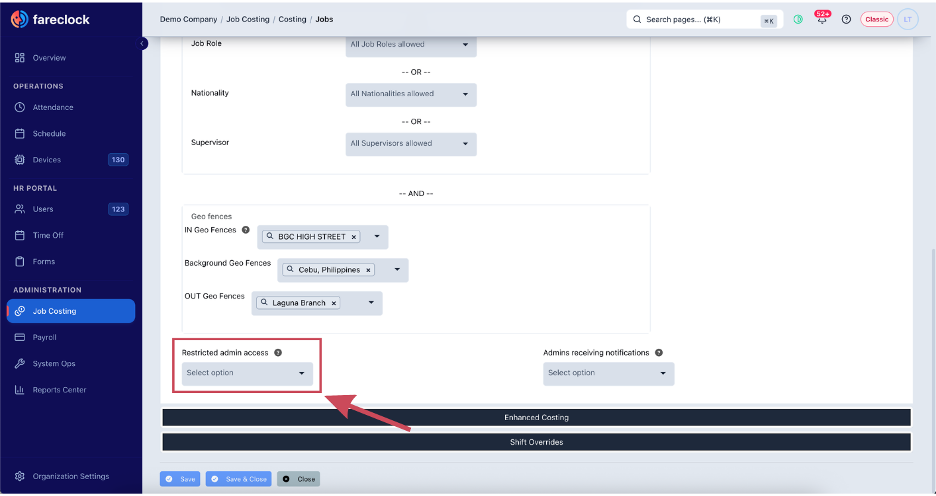Open the LT user avatar menu
This screenshot has height=496, width=936.
907,19
